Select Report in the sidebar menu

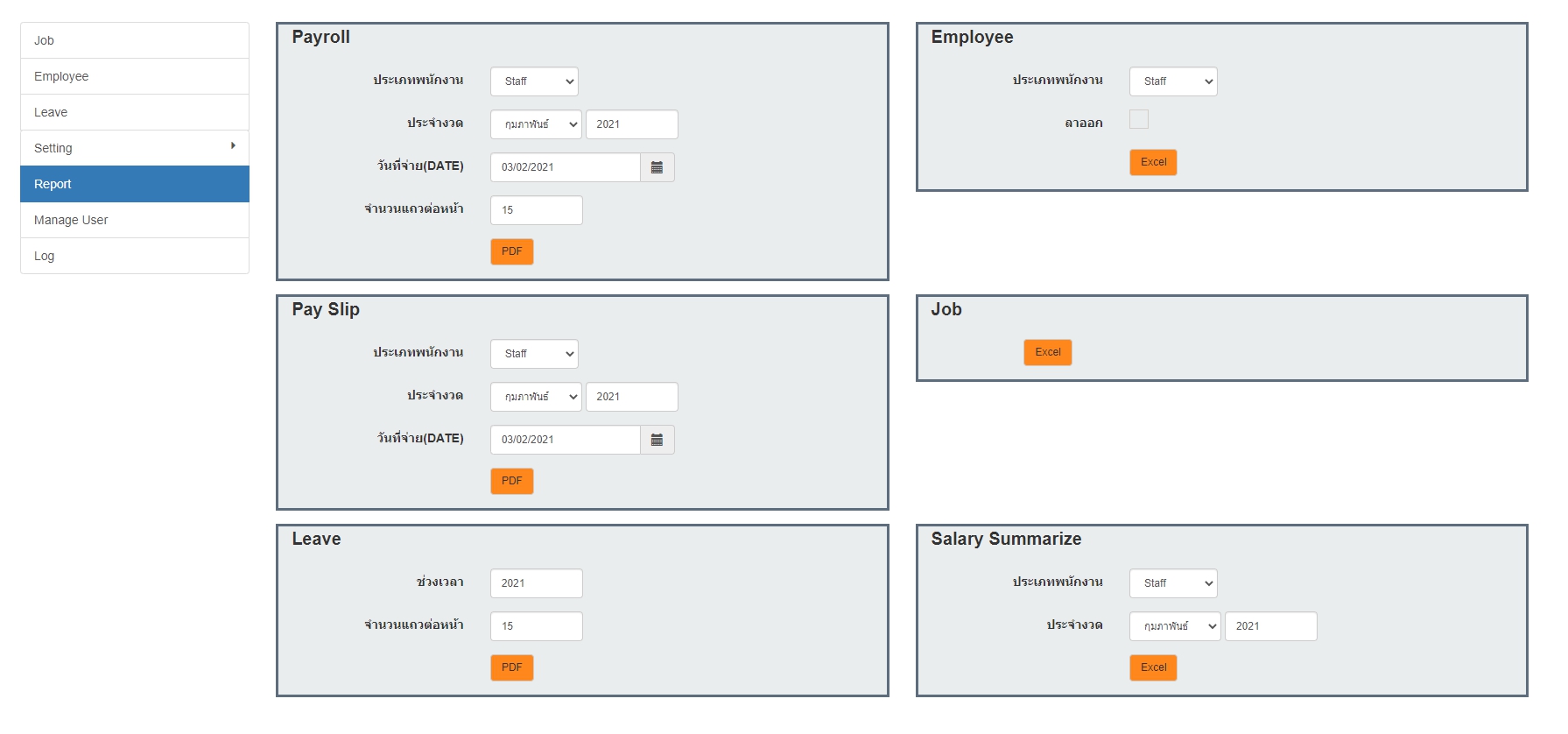click(135, 184)
